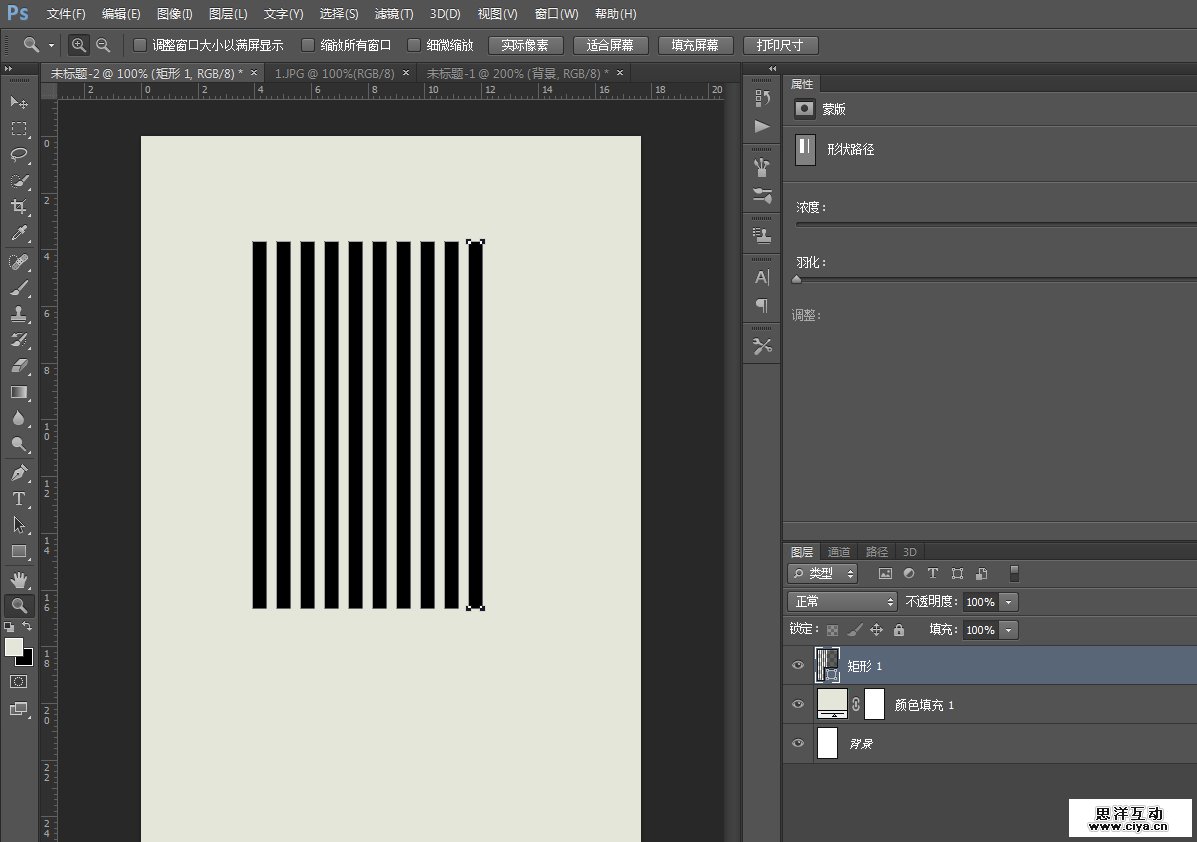
Task: Select the Gradient tool
Action: (x=19, y=392)
